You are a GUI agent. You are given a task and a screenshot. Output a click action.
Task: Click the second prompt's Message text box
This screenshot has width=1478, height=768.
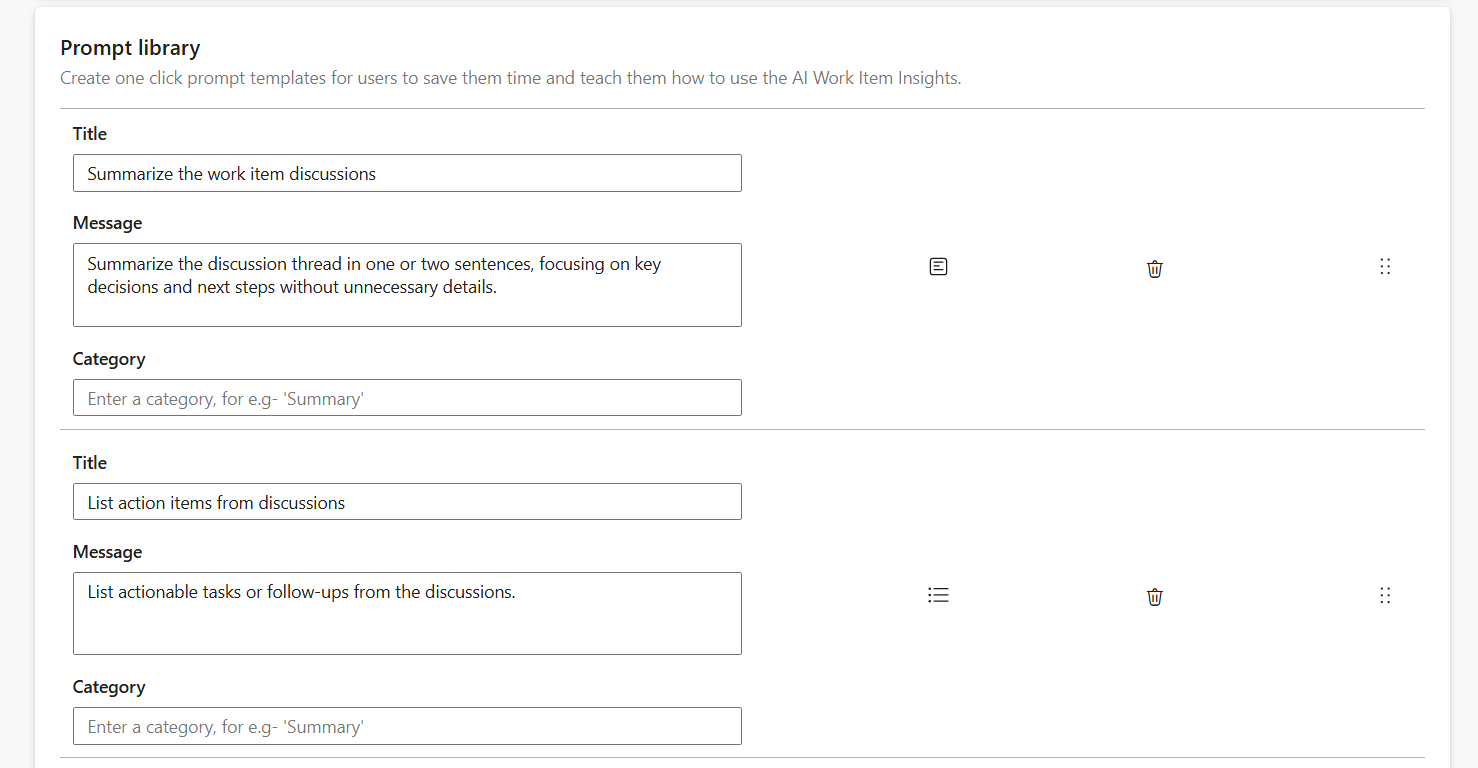pyautogui.click(x=406, y=613)
